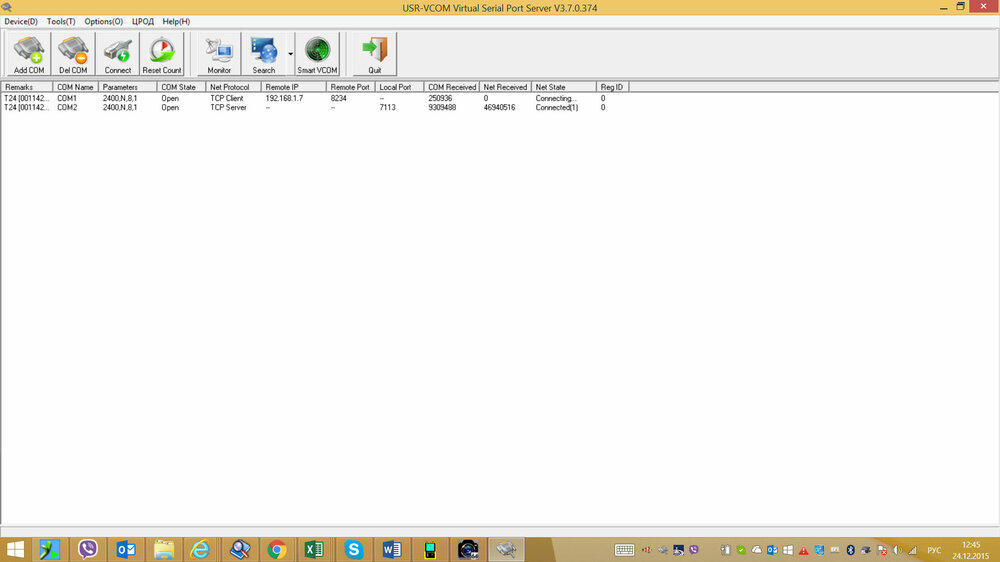
Task: Open the Tools(T) menu
Action: pyautogui.click(x=61, y=21)
